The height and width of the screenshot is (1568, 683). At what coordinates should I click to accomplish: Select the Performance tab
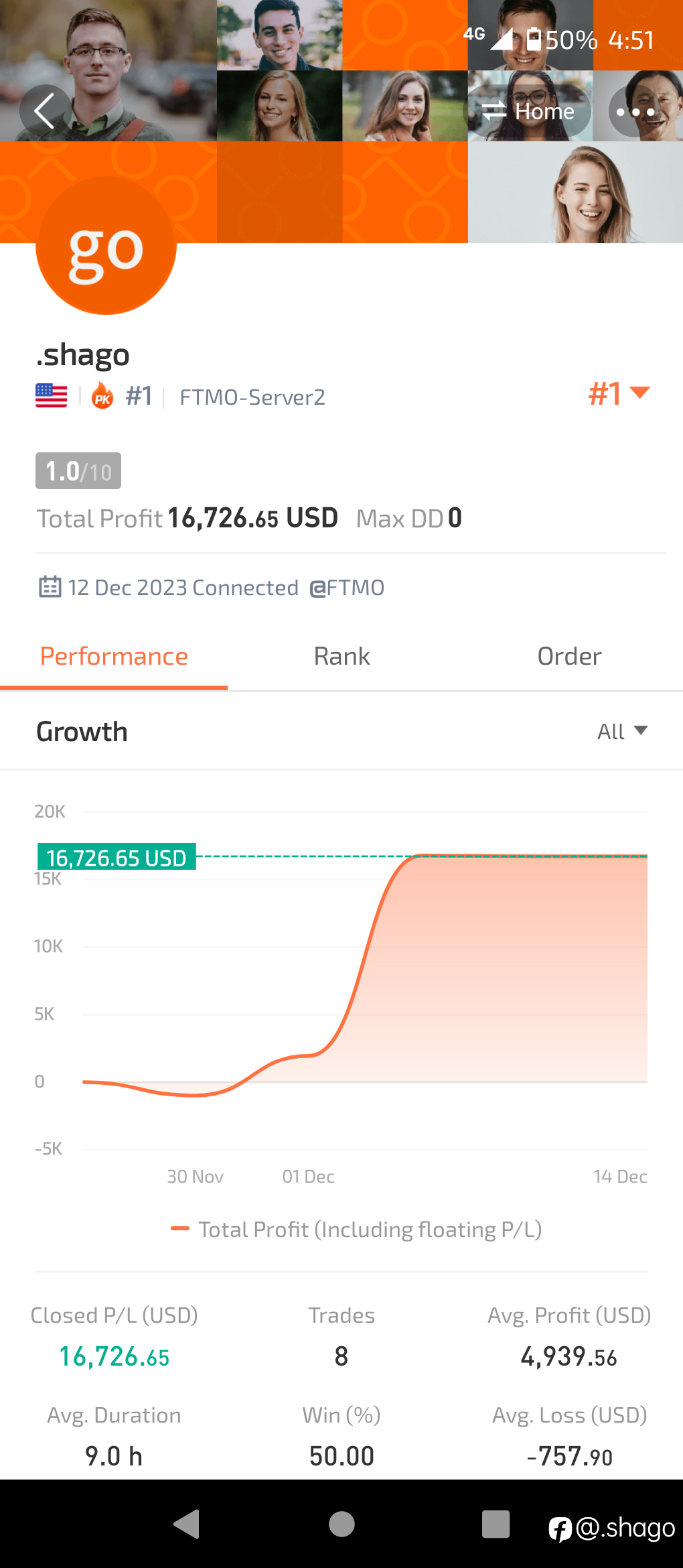tap(114, 656)
